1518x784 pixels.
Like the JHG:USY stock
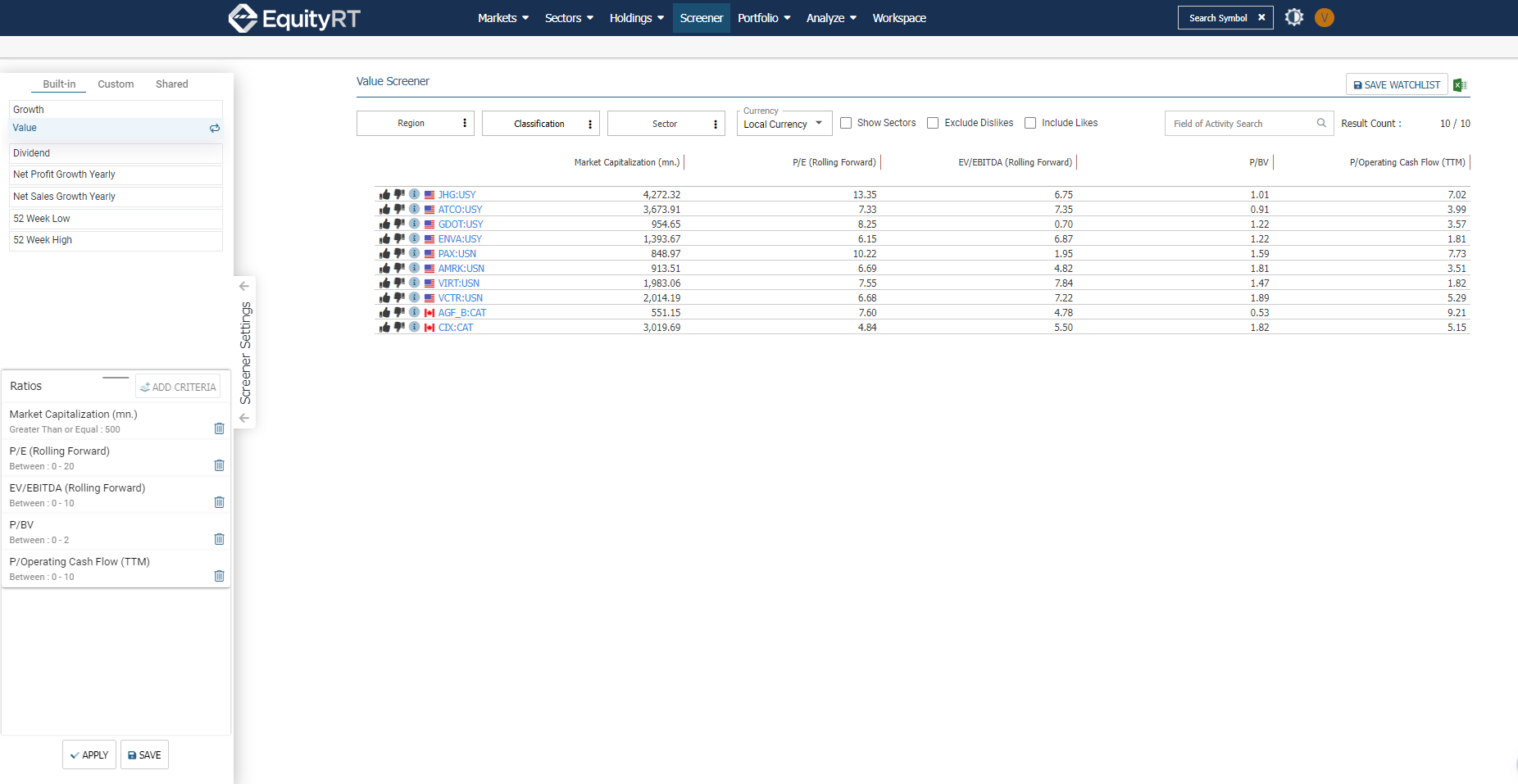click(384, 195)
